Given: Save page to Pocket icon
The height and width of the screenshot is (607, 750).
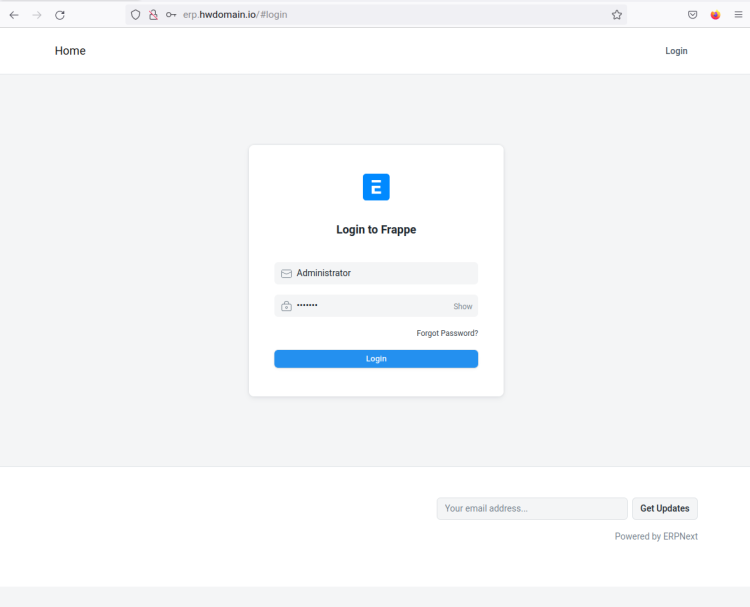Looking at the screenshot, I should (692, 15).
